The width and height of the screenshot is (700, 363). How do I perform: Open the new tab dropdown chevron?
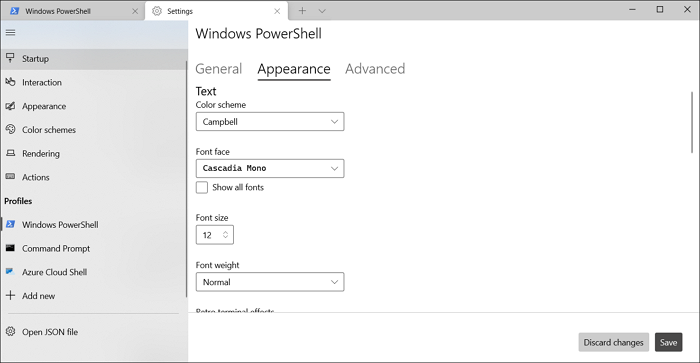(322, 11)
